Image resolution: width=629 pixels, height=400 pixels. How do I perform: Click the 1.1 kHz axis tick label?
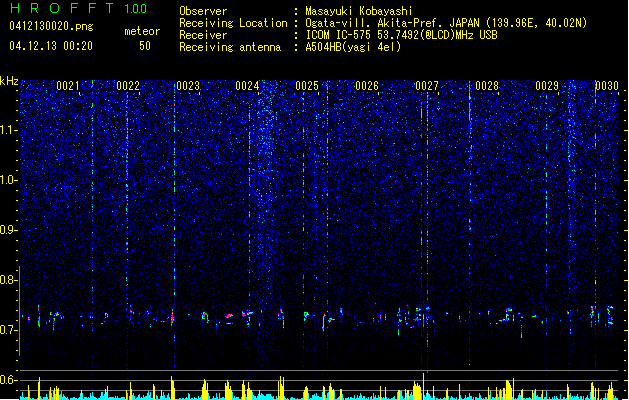(8, 130)
